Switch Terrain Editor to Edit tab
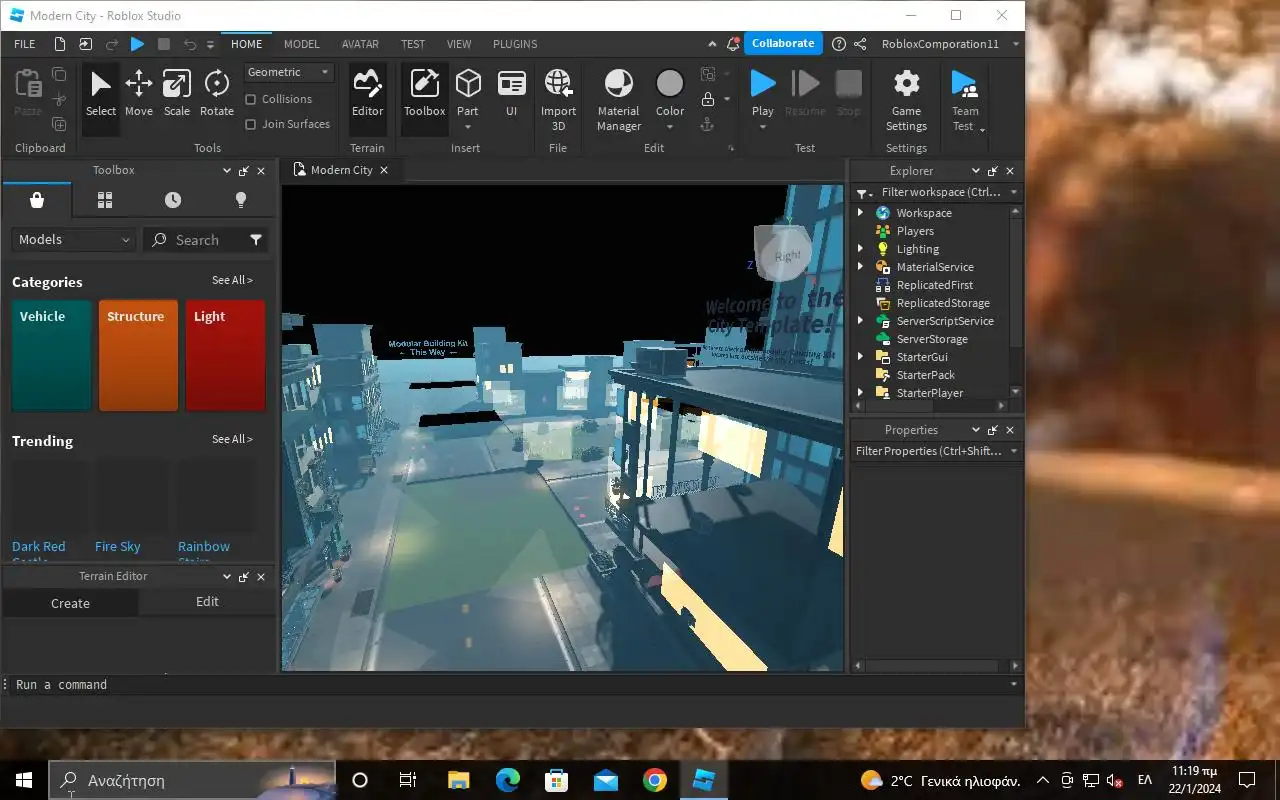 pyautogui.click(x=207, y=602)
